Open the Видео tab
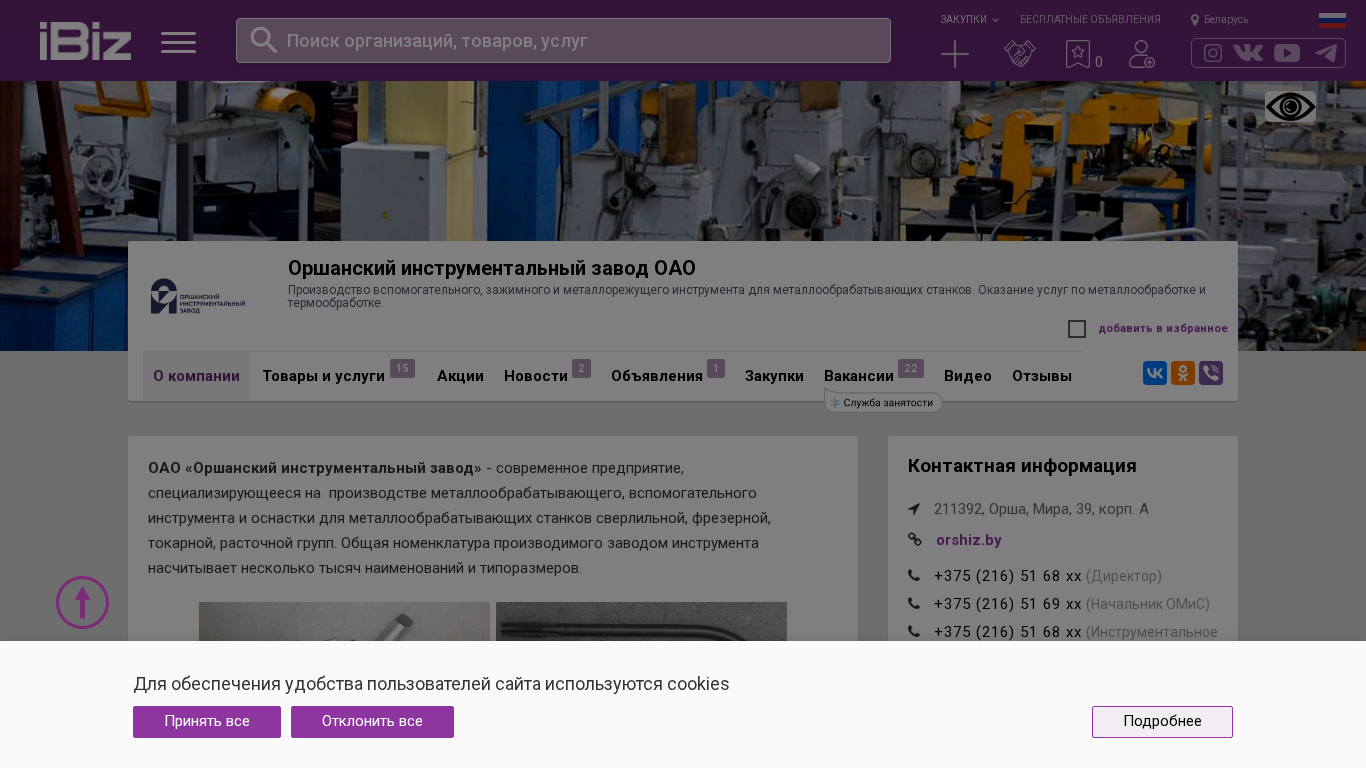 (968, 376)
